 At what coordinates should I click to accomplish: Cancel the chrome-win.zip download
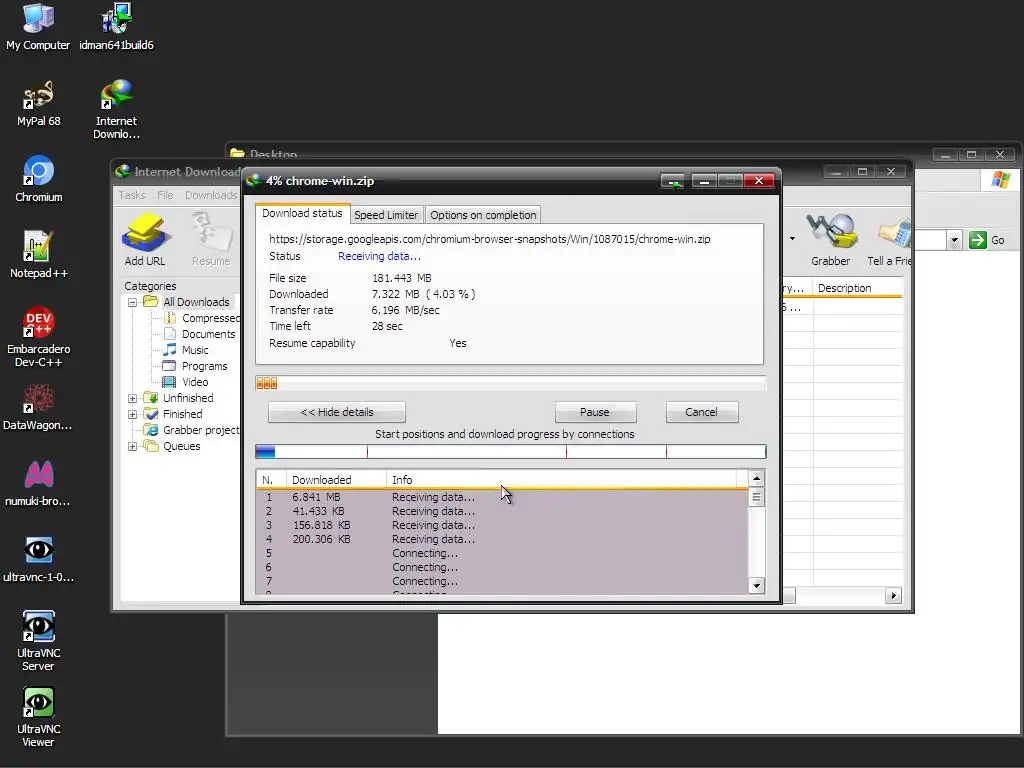click(701, 412)
